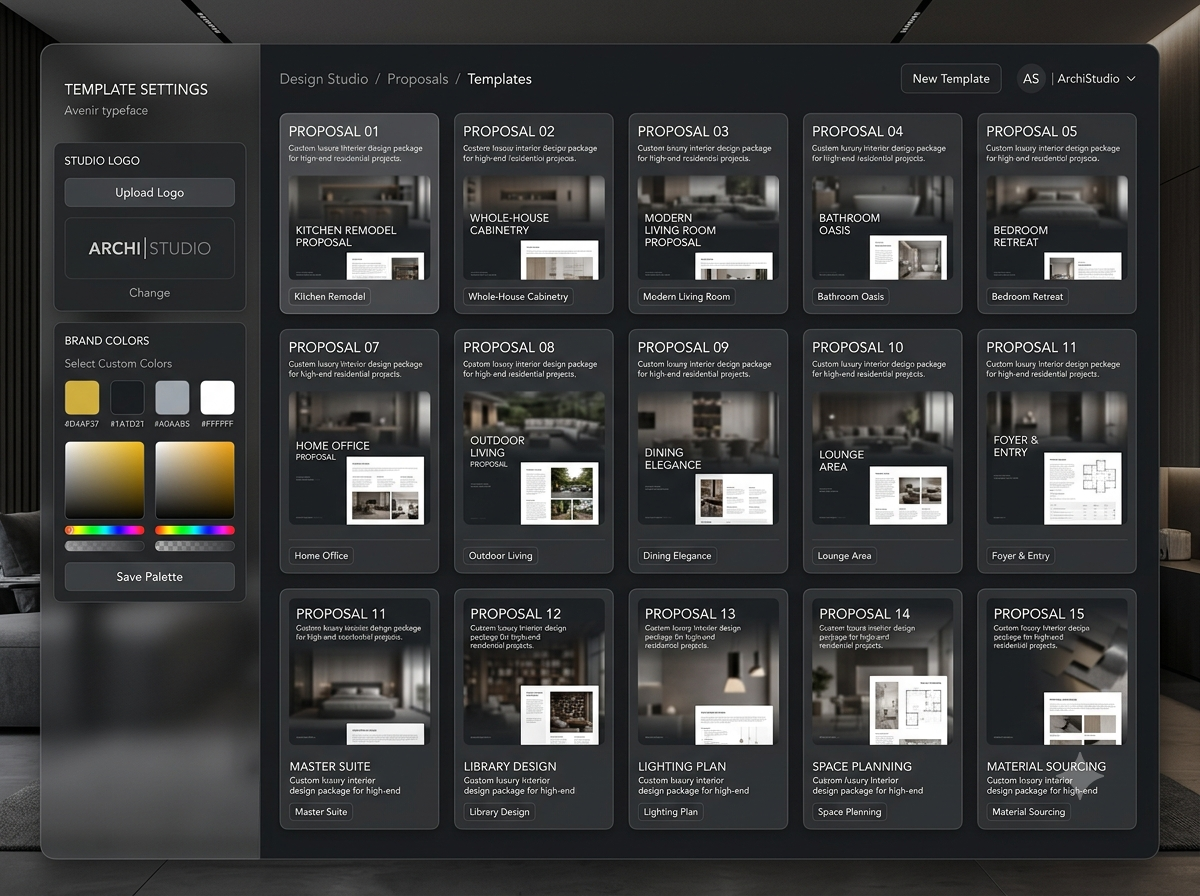Click the Bedroom Retreat tag chip
Image resolution: width=1200 pixels, height=896 pixels.
(1027, 296)
